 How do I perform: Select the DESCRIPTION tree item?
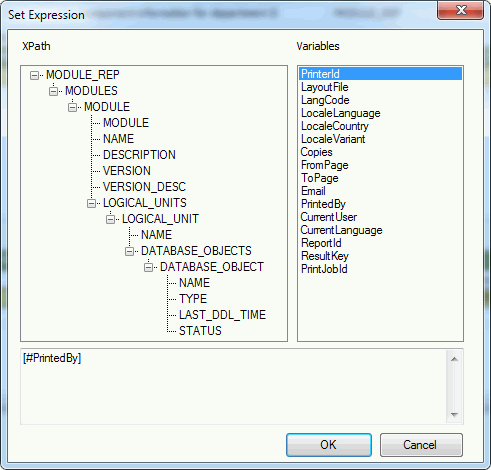[139, 155]
